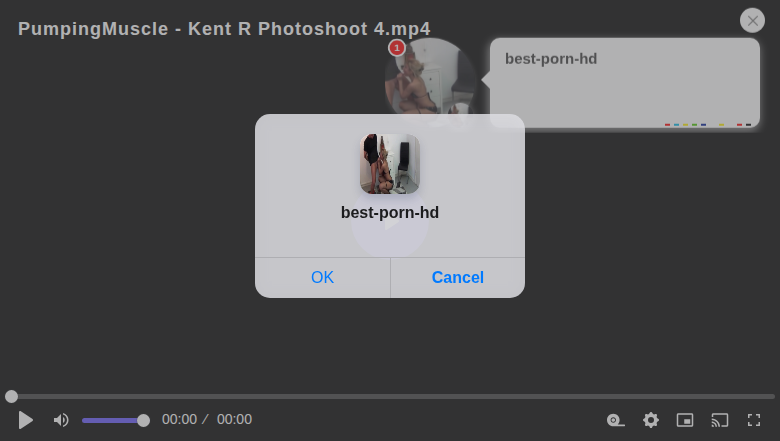Click the video seek progress bar
The image size is (780, 441).
390,397
